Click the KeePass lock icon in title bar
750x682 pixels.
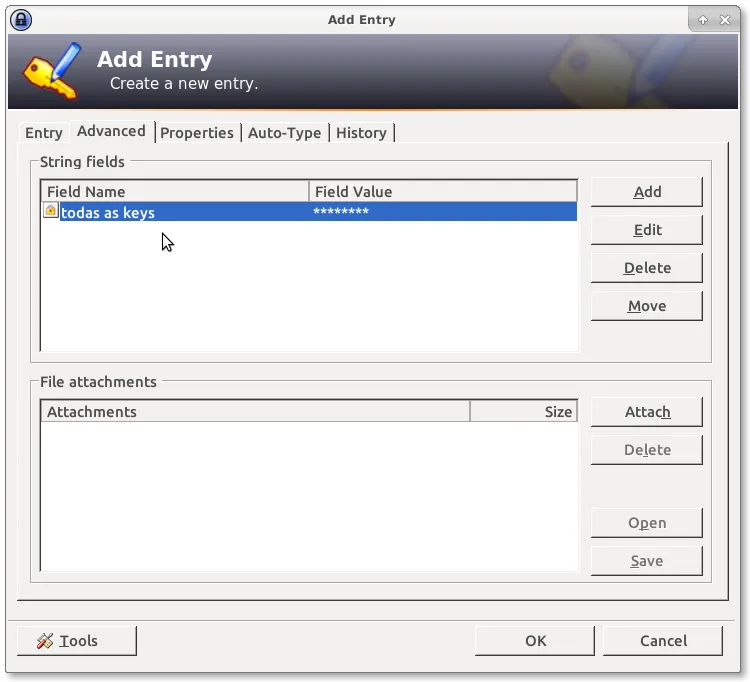coord(21,20)
